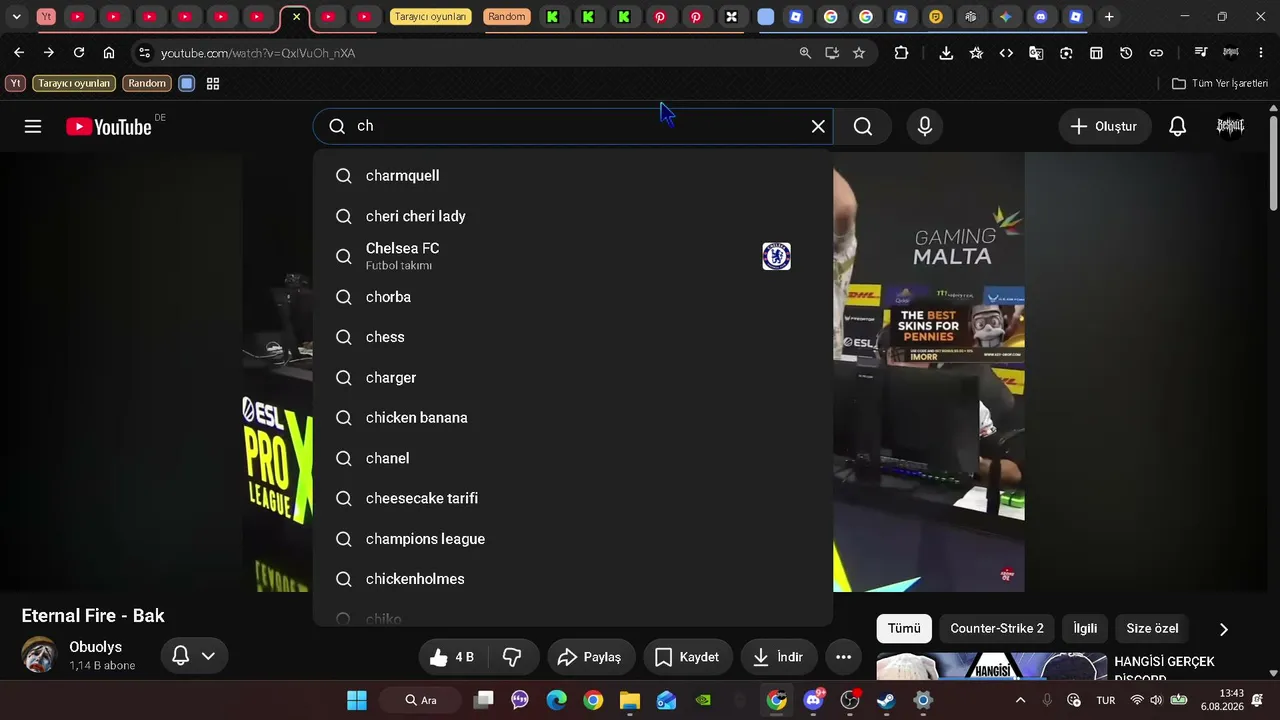Open the Yt bookmark folder
This screenshot has width=1280, height=720.
coord(16,84)
